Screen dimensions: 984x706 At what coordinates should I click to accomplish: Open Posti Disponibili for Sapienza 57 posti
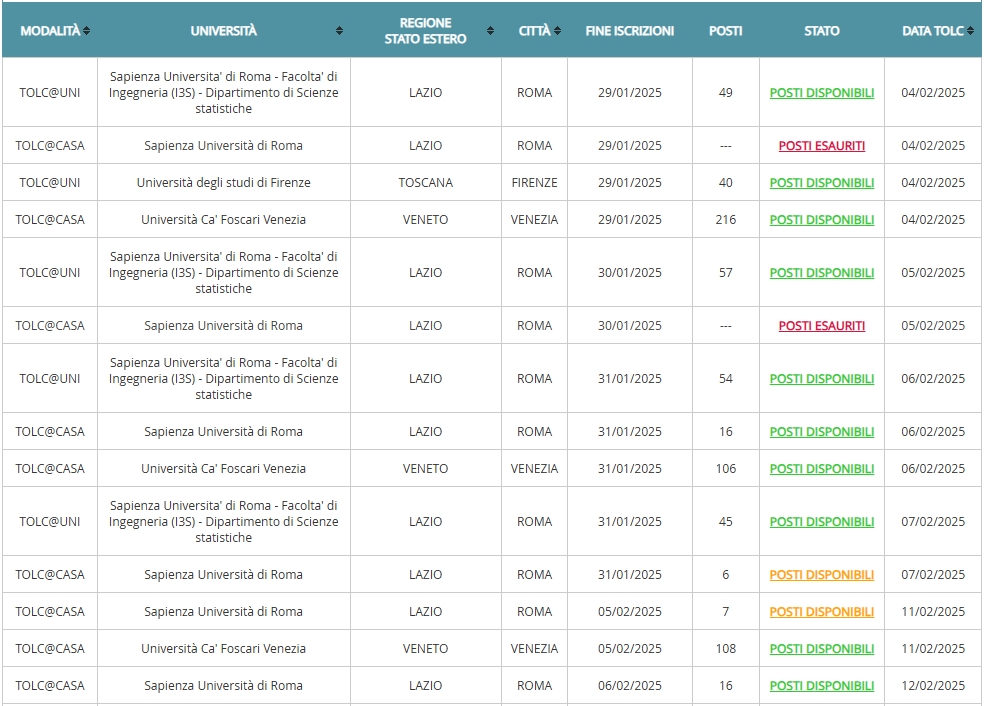click(821, 273)
